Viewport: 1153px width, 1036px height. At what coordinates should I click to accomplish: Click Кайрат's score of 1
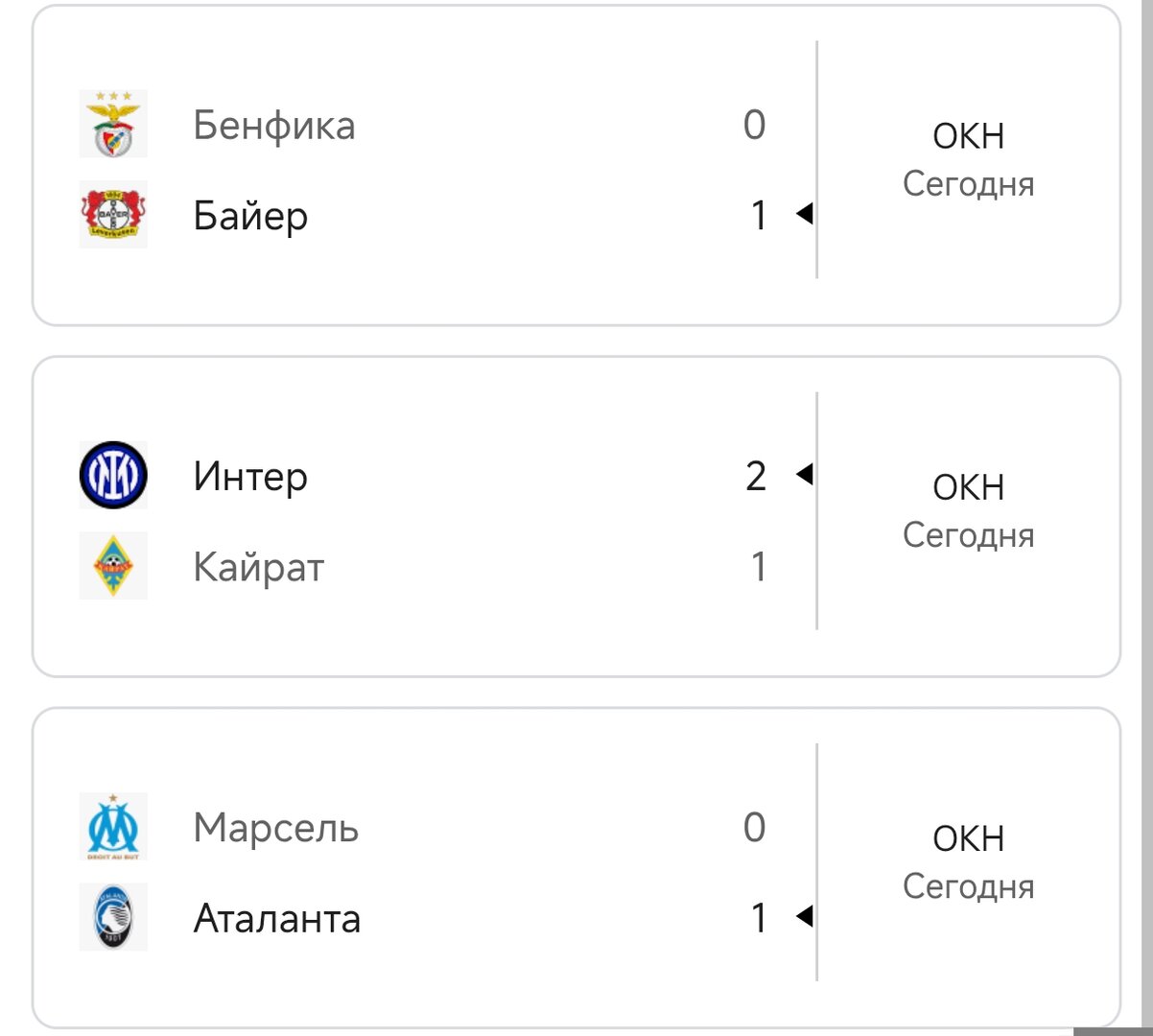tap(758, 567)
